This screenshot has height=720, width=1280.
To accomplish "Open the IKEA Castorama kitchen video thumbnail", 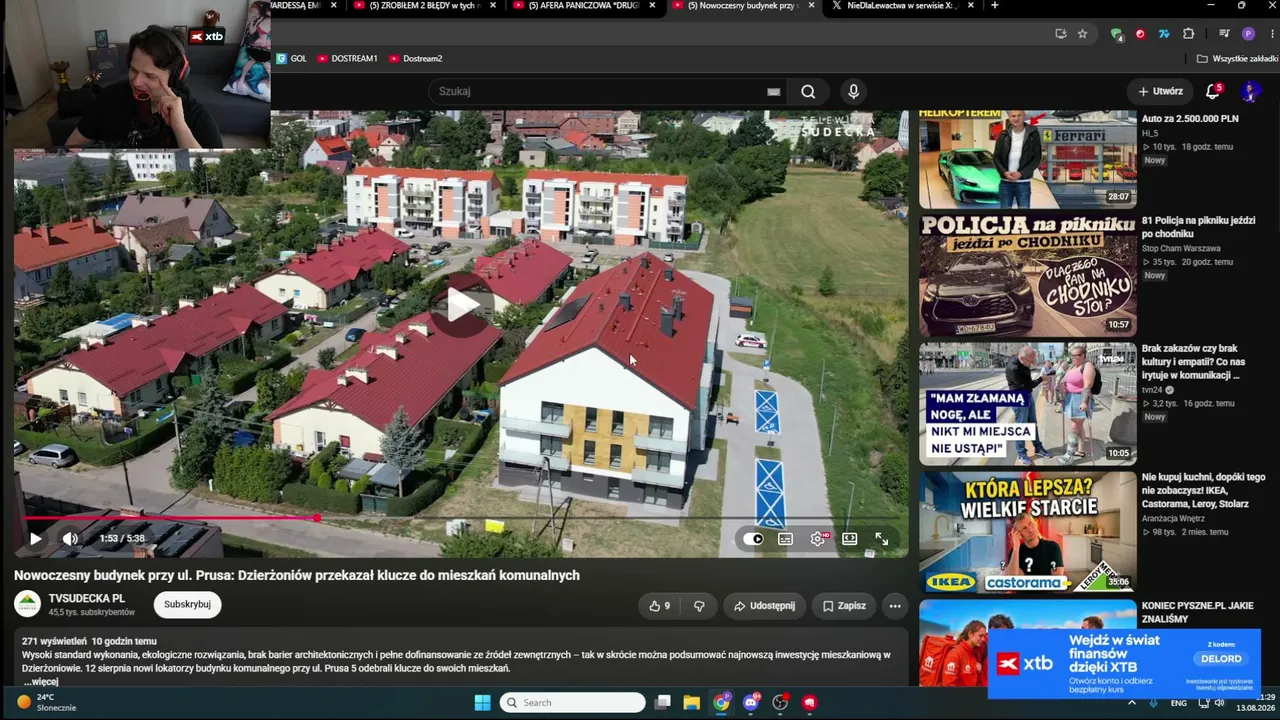I will (x=1028, y=532).
